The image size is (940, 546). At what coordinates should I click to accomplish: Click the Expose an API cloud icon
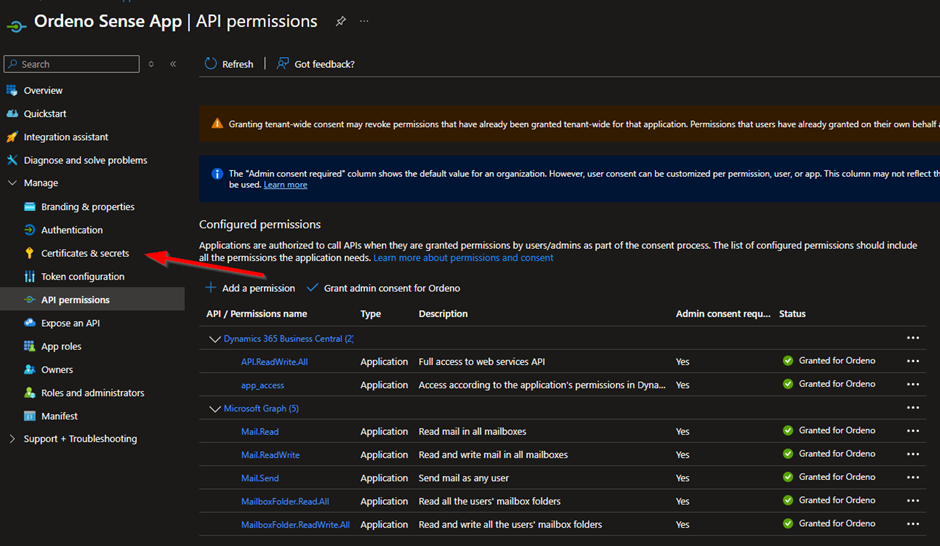pyautogui.click(x=29, y=322)
